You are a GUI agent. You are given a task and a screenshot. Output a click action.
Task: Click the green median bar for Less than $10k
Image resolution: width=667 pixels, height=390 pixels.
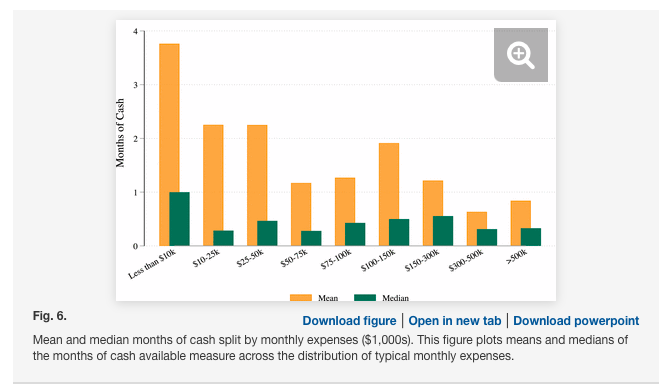pyautogui.click(x=180, y=219)
